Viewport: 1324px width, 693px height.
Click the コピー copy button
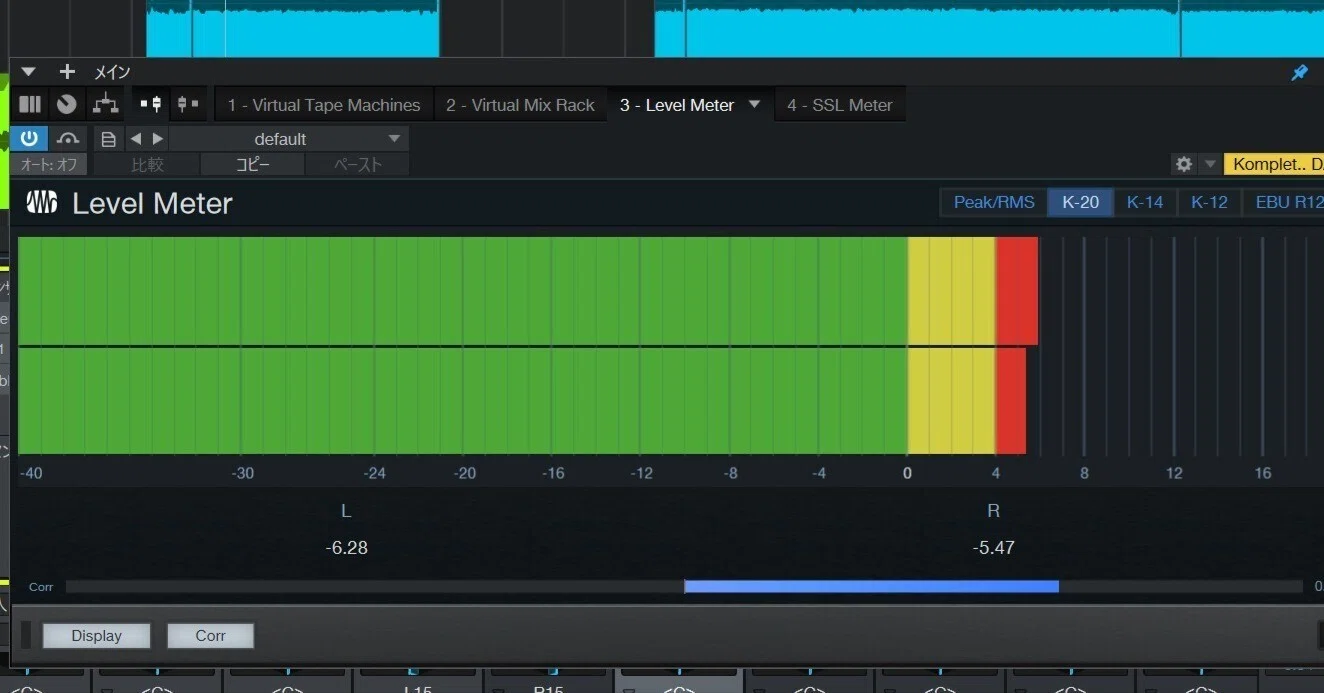click(253, 165)
